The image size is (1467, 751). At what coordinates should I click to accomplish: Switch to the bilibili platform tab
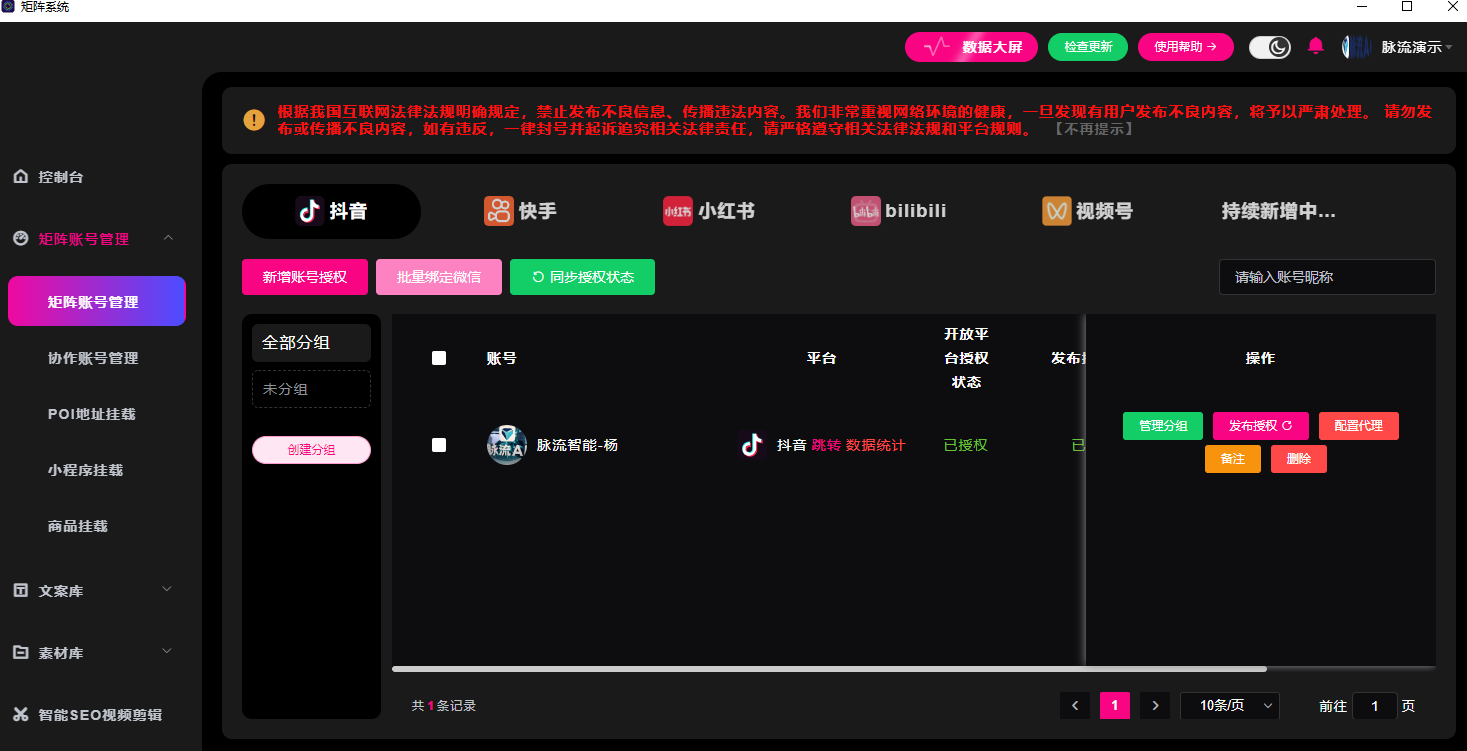coord(899,211)
